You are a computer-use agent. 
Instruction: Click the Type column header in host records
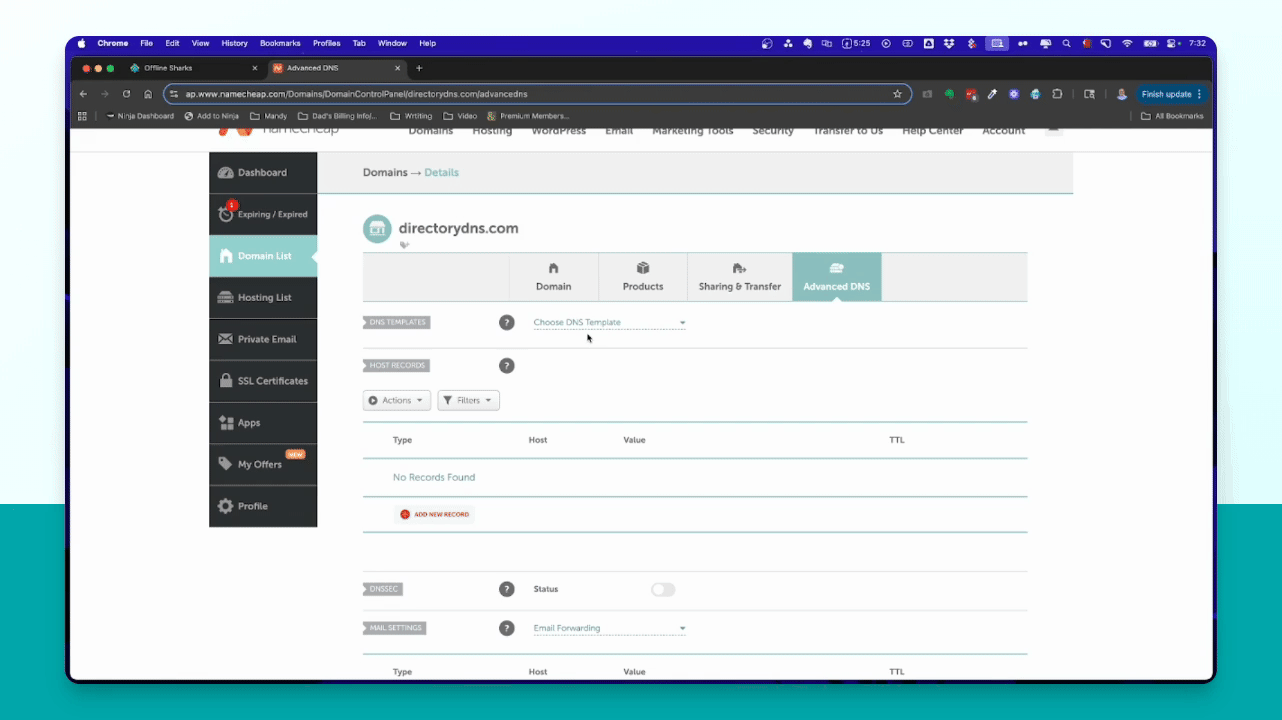[x=402, y=440]
